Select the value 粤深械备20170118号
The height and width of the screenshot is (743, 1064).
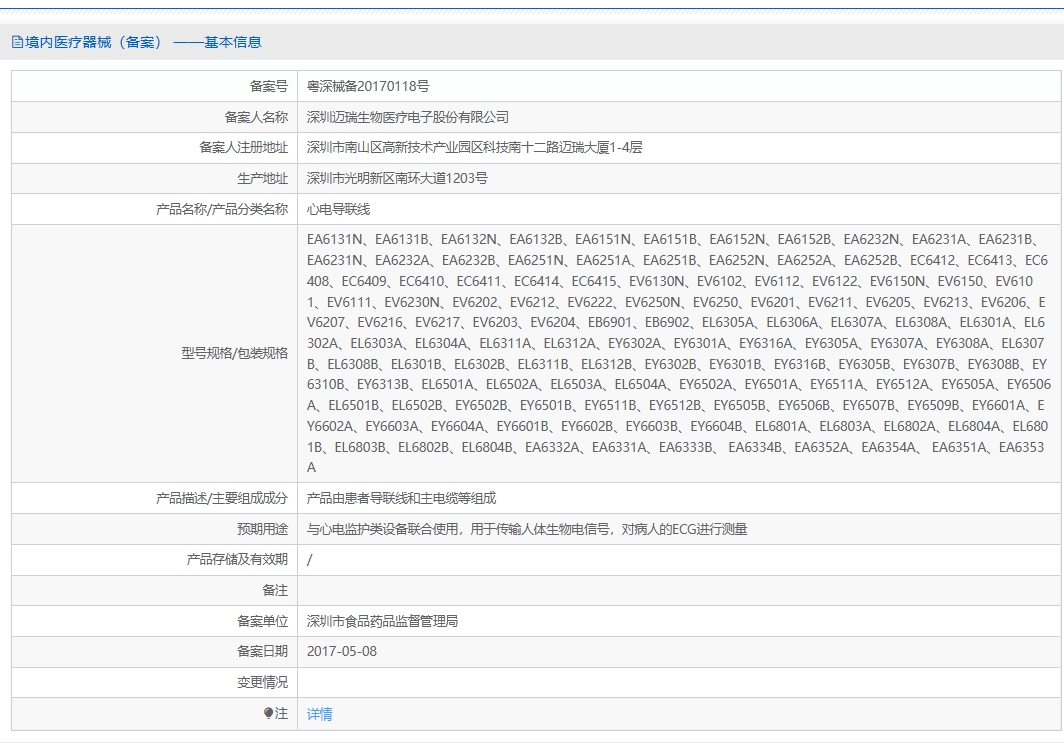(368, 86)
